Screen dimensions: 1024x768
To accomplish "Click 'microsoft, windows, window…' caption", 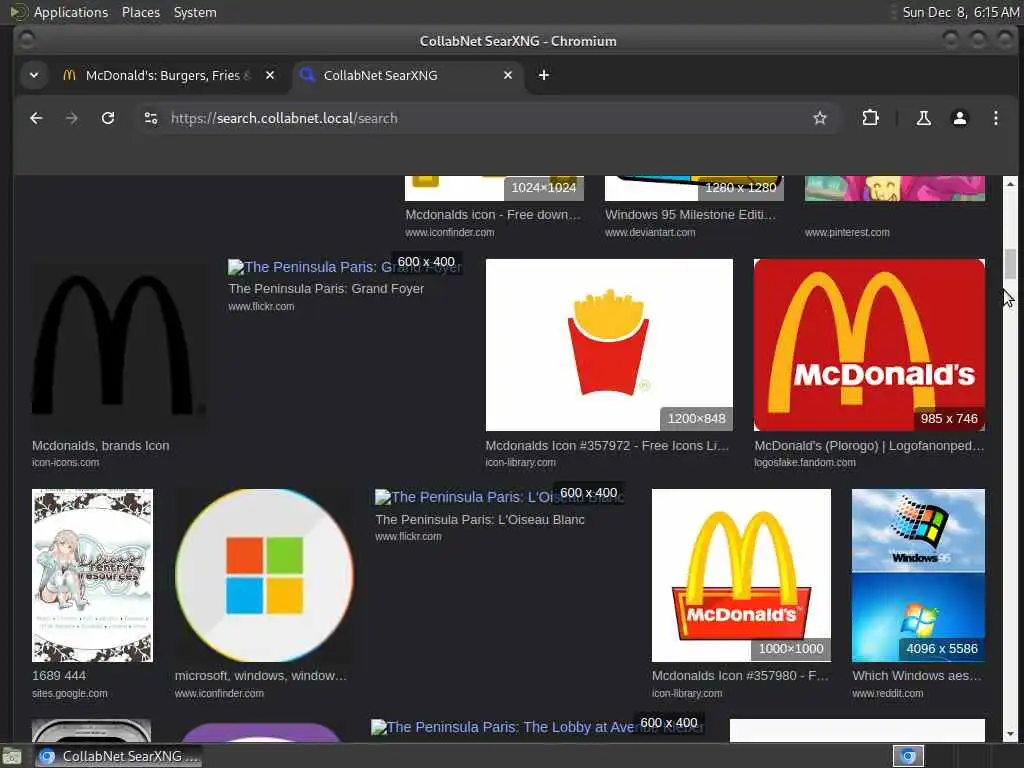I will [261, 675].
